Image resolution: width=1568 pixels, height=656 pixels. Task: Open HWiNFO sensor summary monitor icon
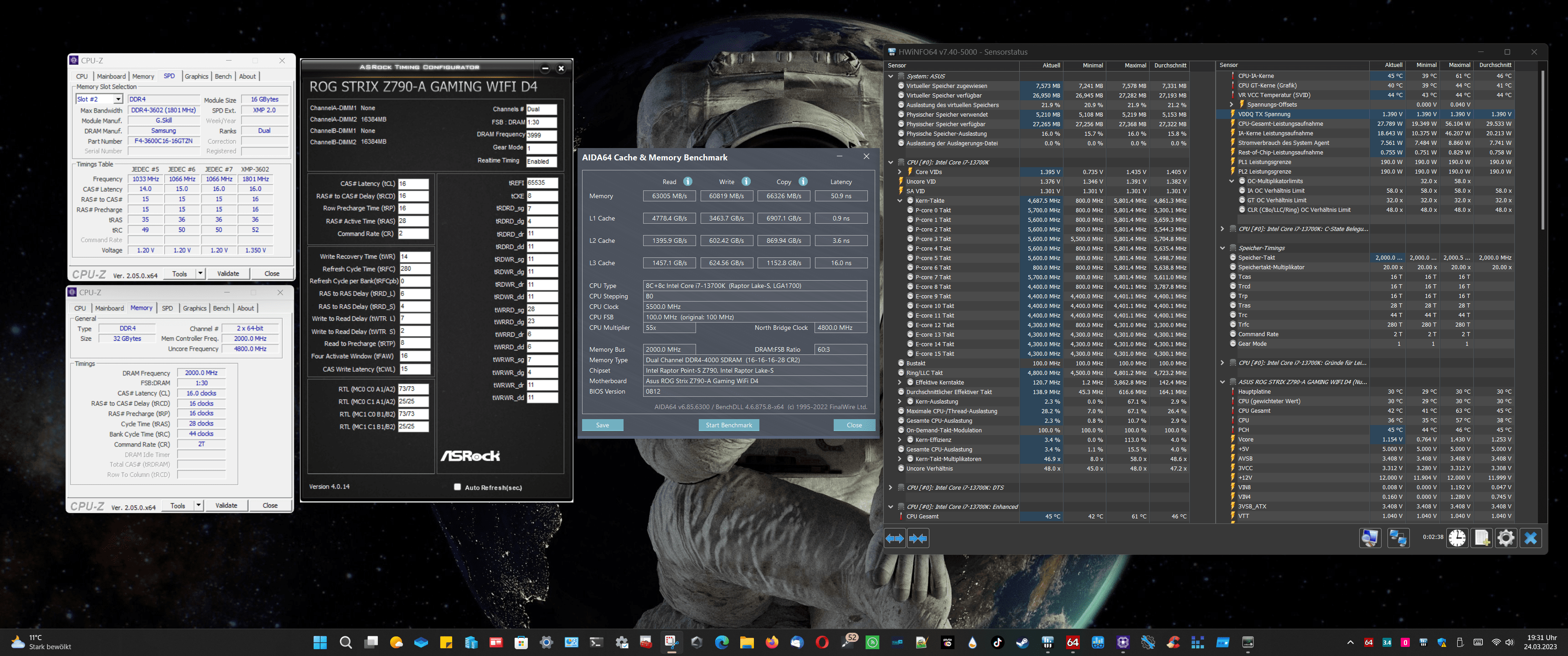point(1370,538)
